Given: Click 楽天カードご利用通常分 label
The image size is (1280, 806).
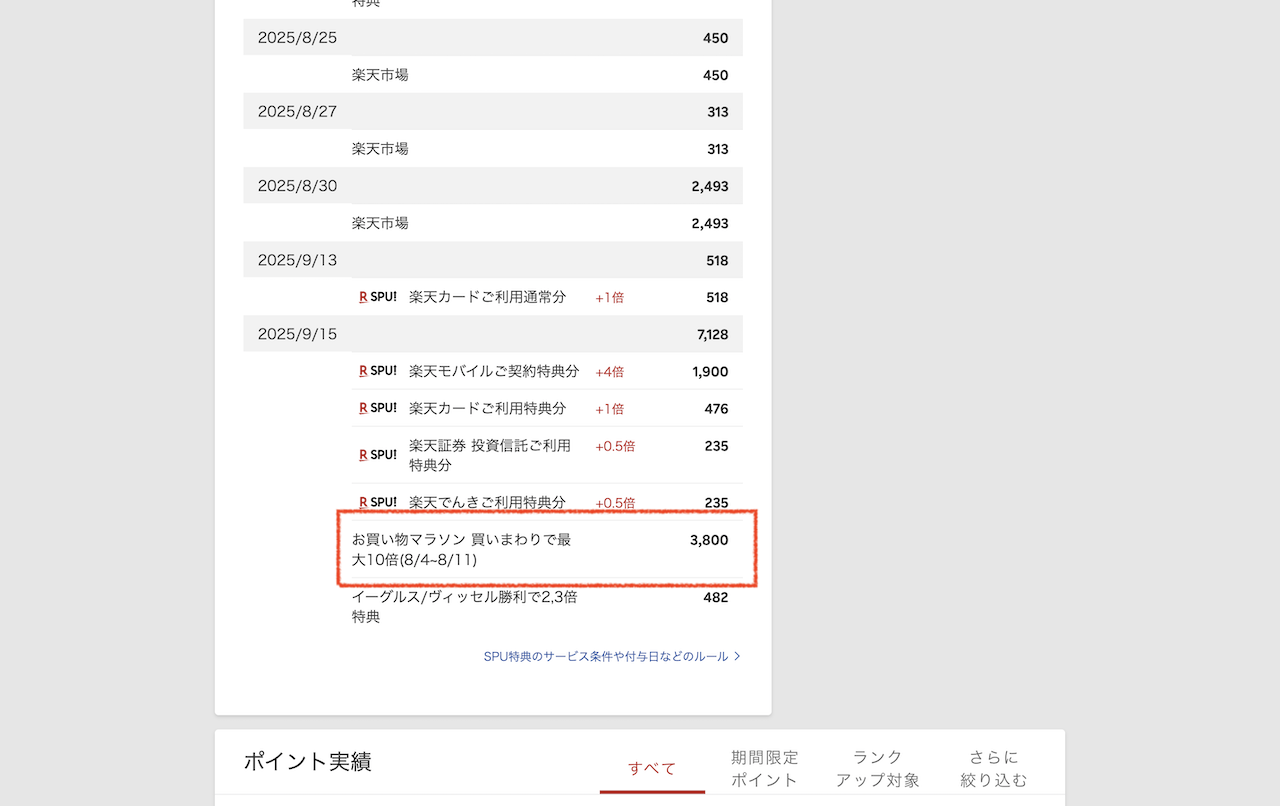Looking at the screenshot, I should [x=488, y=297].
